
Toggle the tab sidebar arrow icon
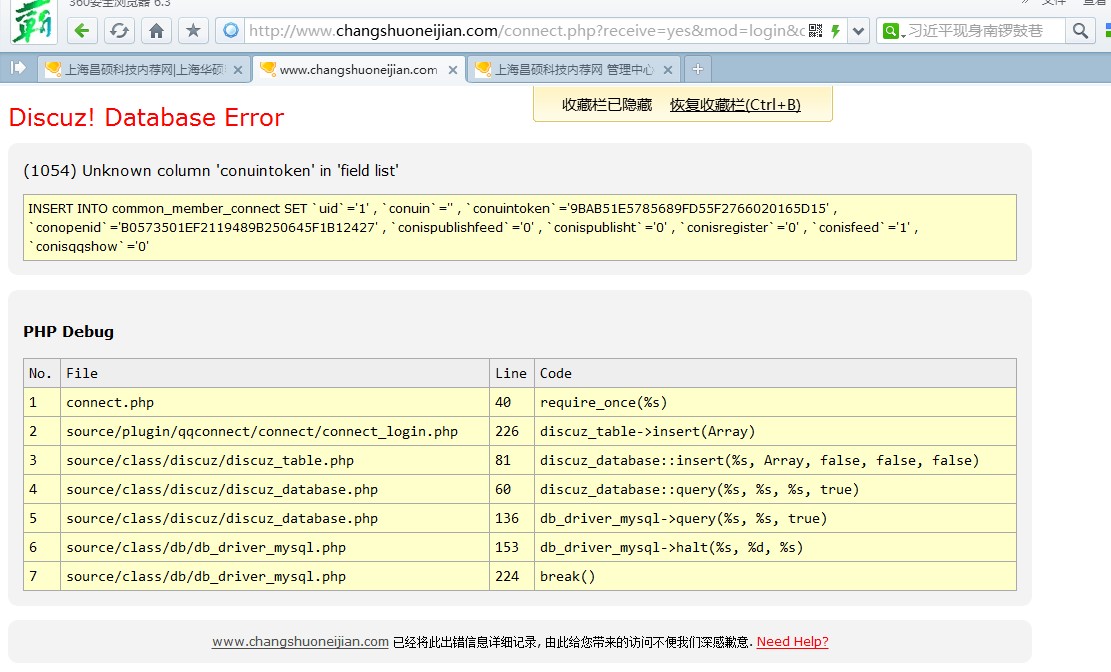[18, 68]
